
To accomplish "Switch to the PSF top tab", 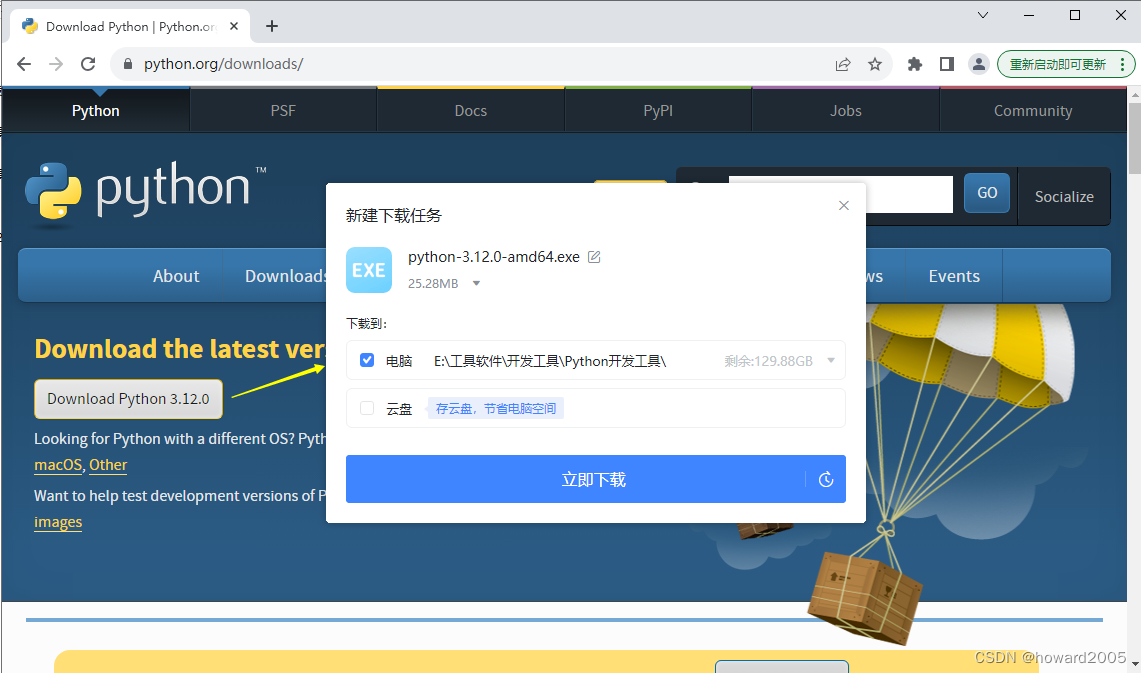I will click(283, 111).
